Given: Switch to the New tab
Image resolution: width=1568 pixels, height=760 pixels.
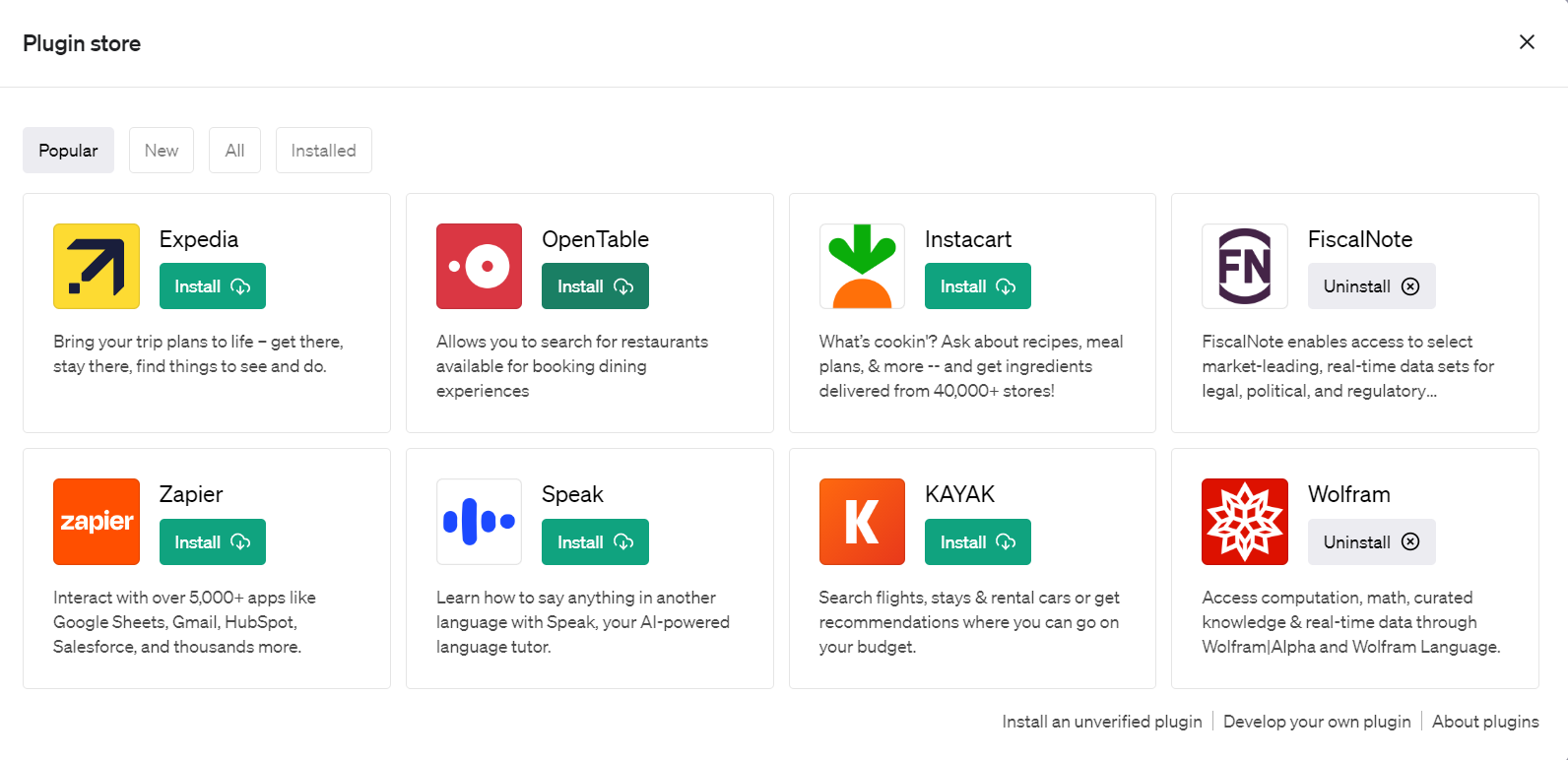Looking at the screenshot, I should coord(162,151).
